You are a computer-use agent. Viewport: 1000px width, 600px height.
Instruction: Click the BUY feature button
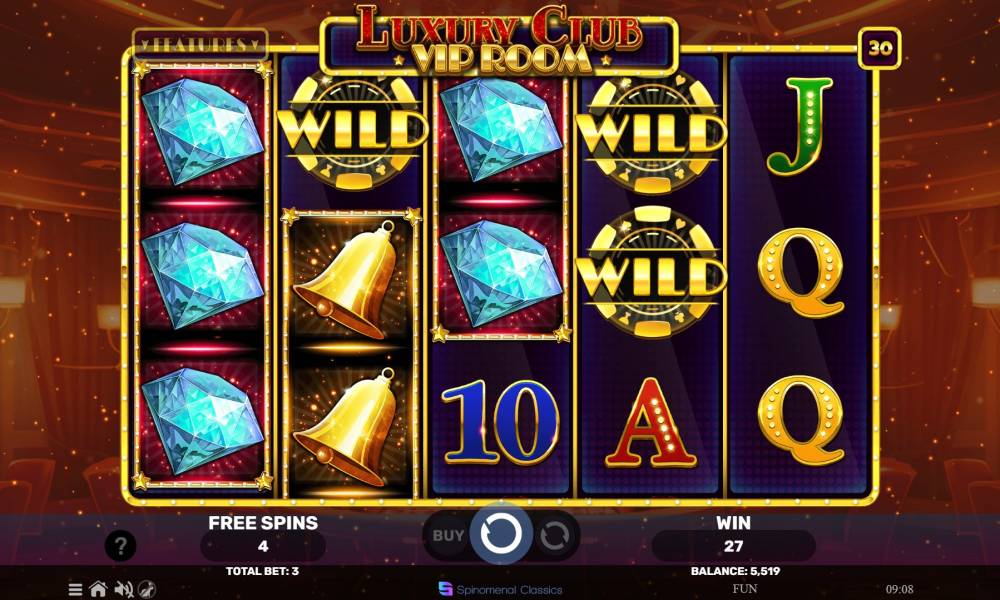point(448,536)
